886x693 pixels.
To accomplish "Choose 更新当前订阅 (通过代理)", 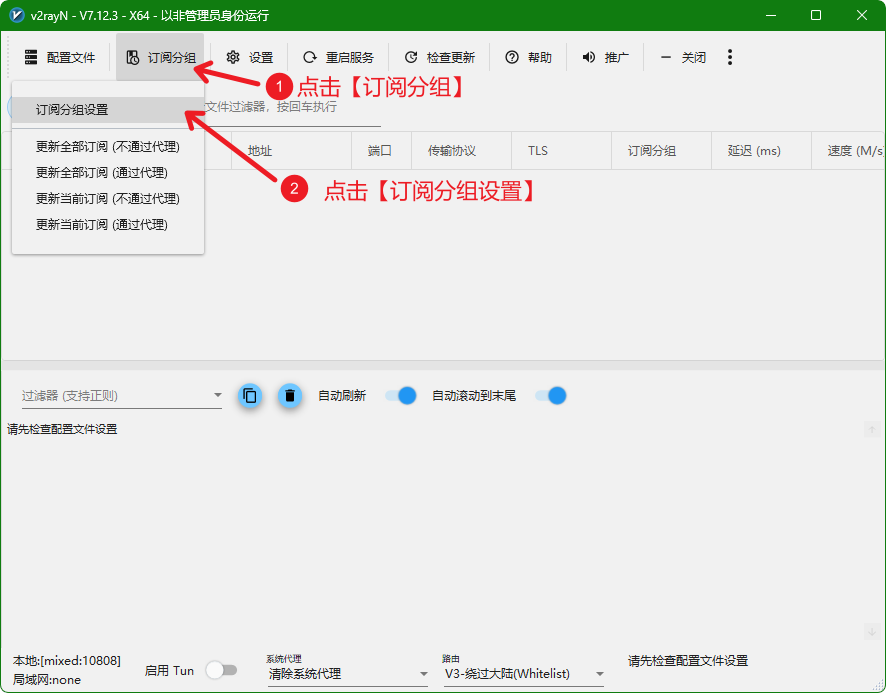I will point(108,225).
